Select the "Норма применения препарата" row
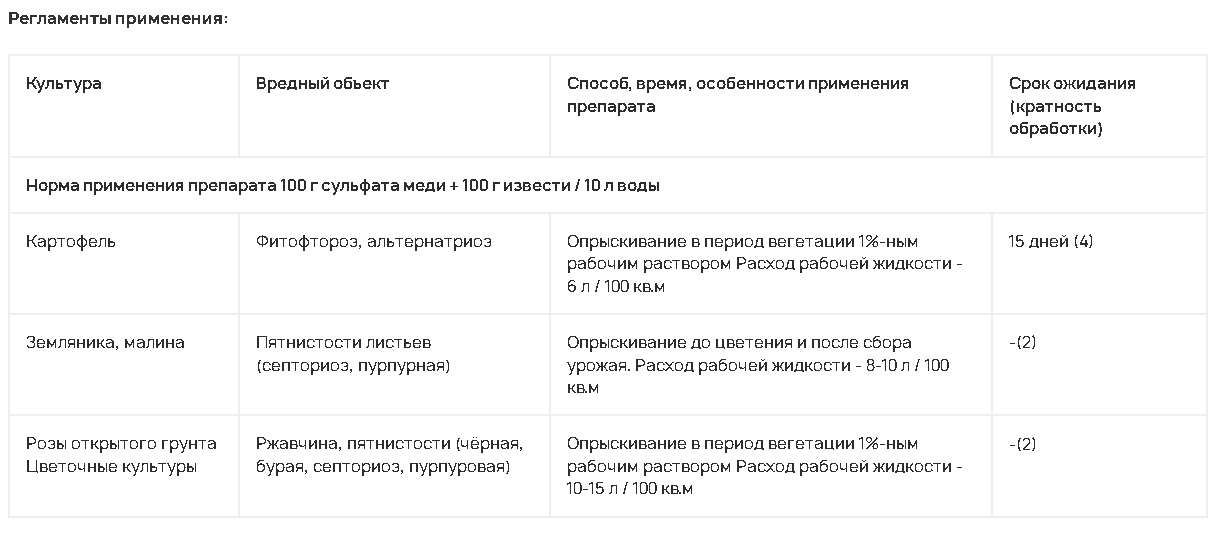 [342, 185]
